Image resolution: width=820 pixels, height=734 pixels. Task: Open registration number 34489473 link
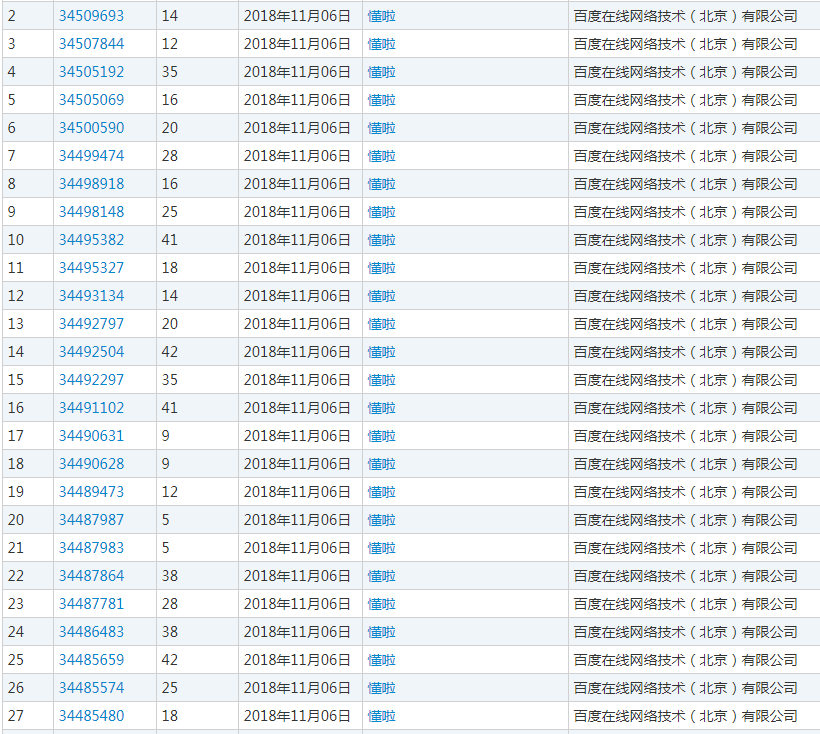pos(92,491)
